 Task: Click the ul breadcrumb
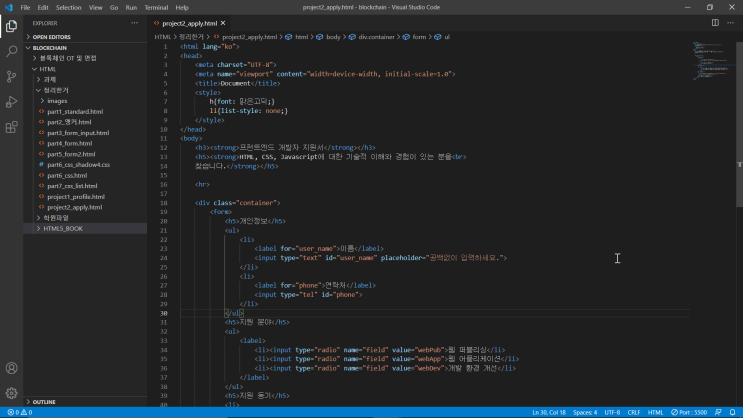point(446,37)
